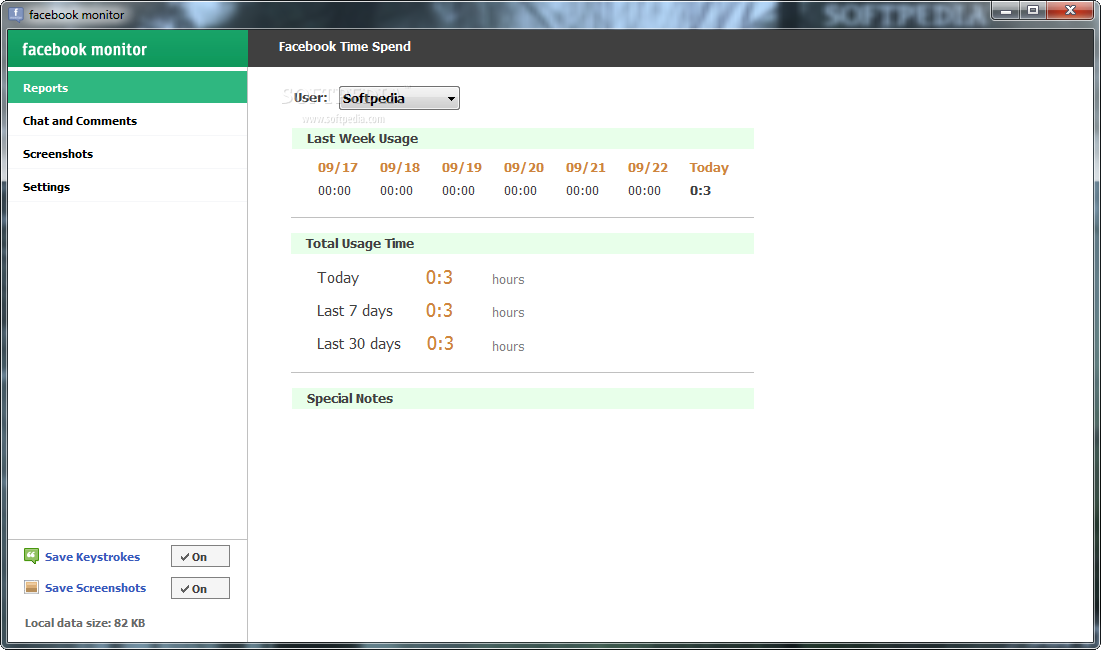This screenshot has height=650, width=1101.
Task: Go to Chat and Comments
Action: 128,121
